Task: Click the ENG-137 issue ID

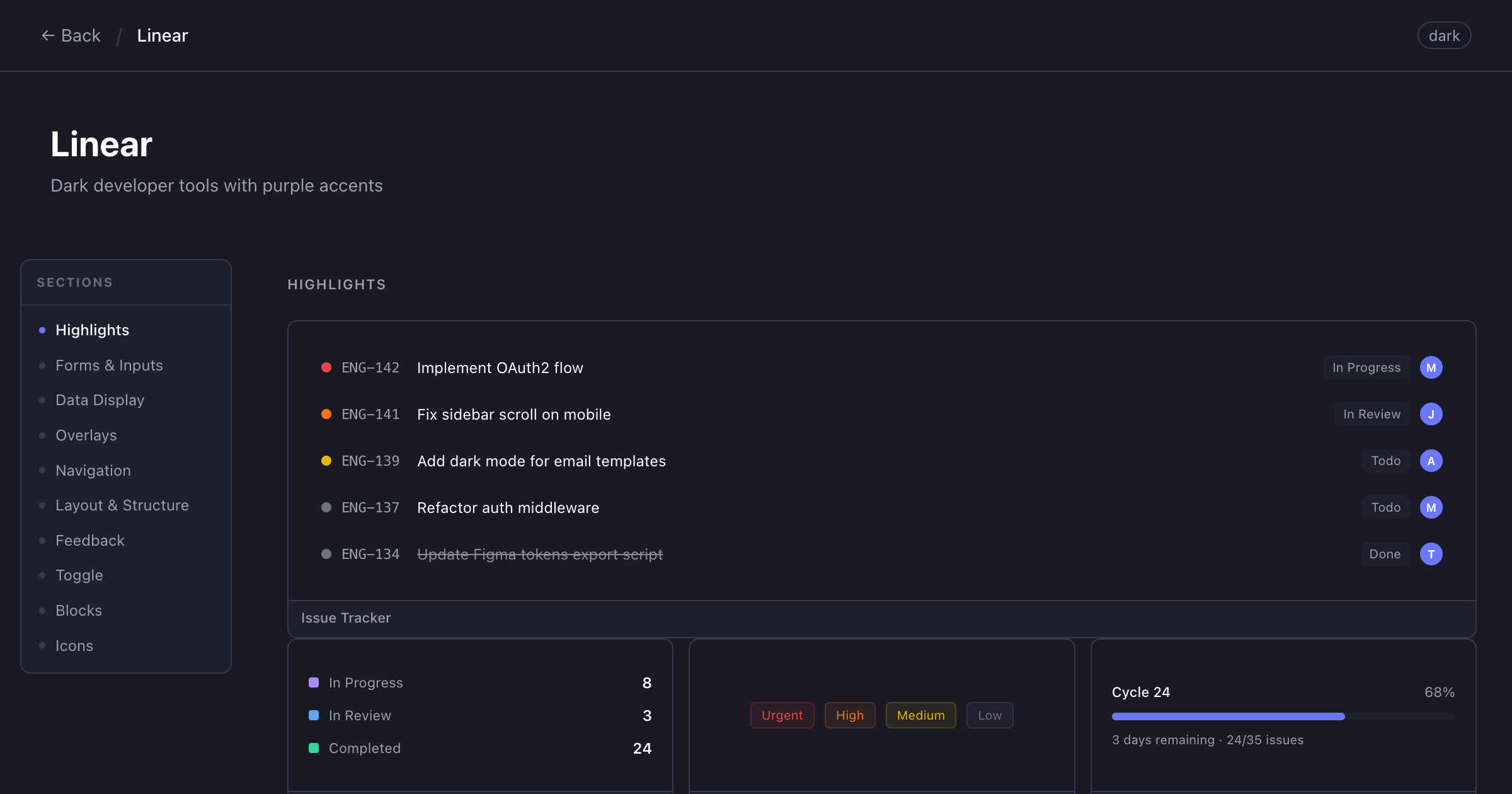Action: click(370, 508)
